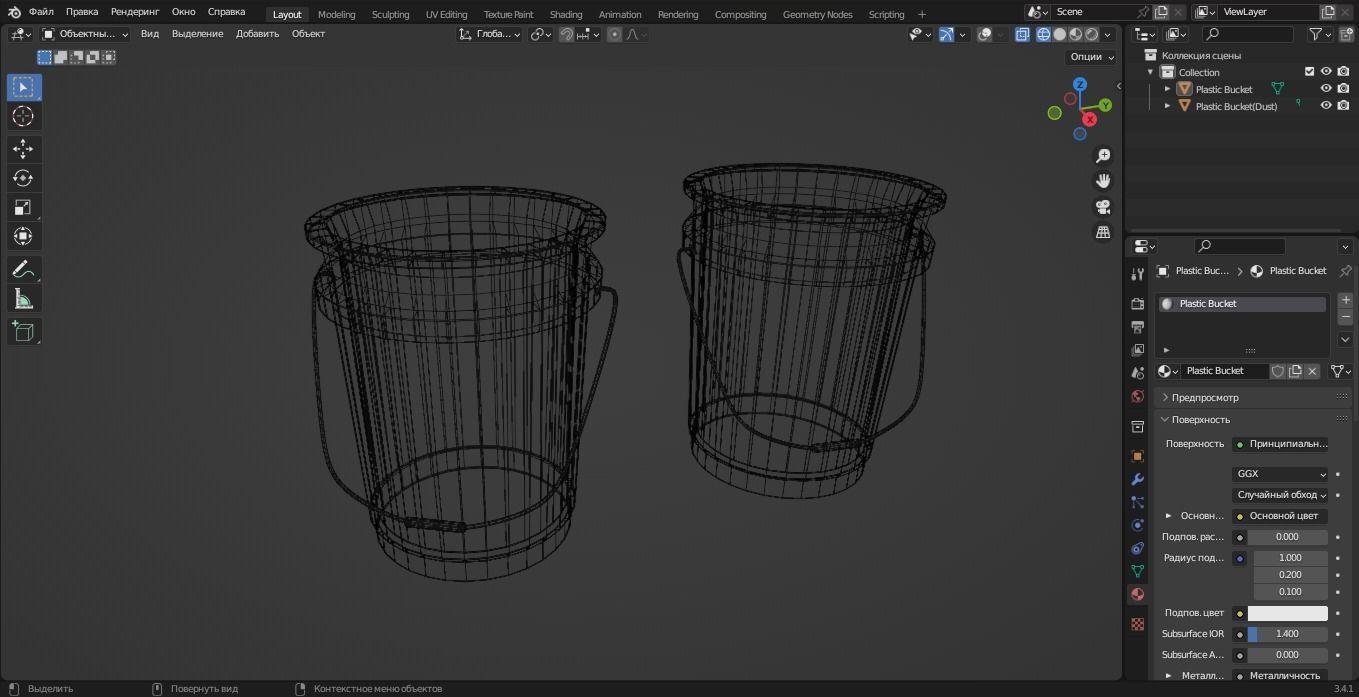Activate the 3D Cursor tool
The image size is (1359, 697).
(23, 116)
